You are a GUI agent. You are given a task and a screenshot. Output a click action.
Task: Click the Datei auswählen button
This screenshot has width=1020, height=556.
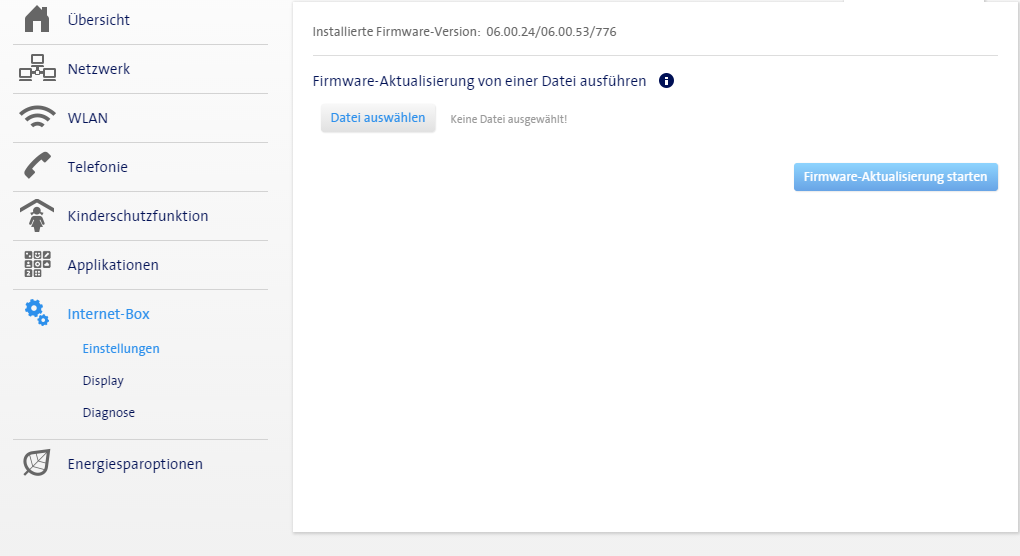(x=378, y=118)
